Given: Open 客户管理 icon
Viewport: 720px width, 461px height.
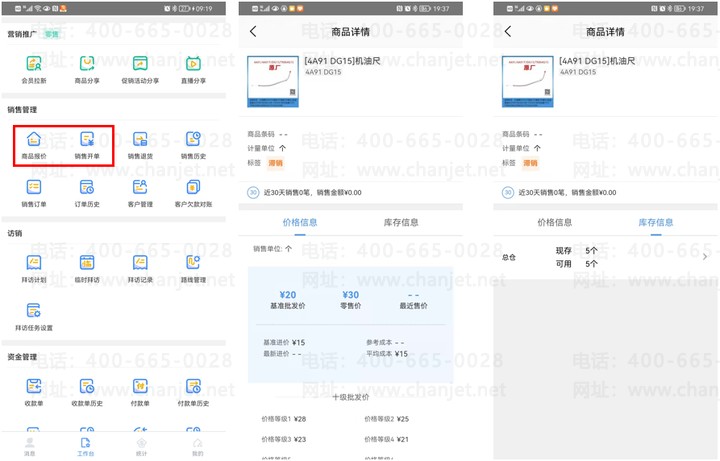Looking at the screenshot, I should point(140,187).
